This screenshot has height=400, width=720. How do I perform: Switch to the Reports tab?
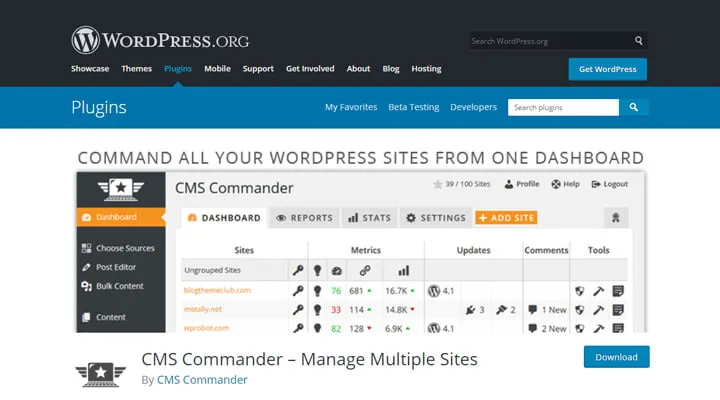tap(304, 218)
